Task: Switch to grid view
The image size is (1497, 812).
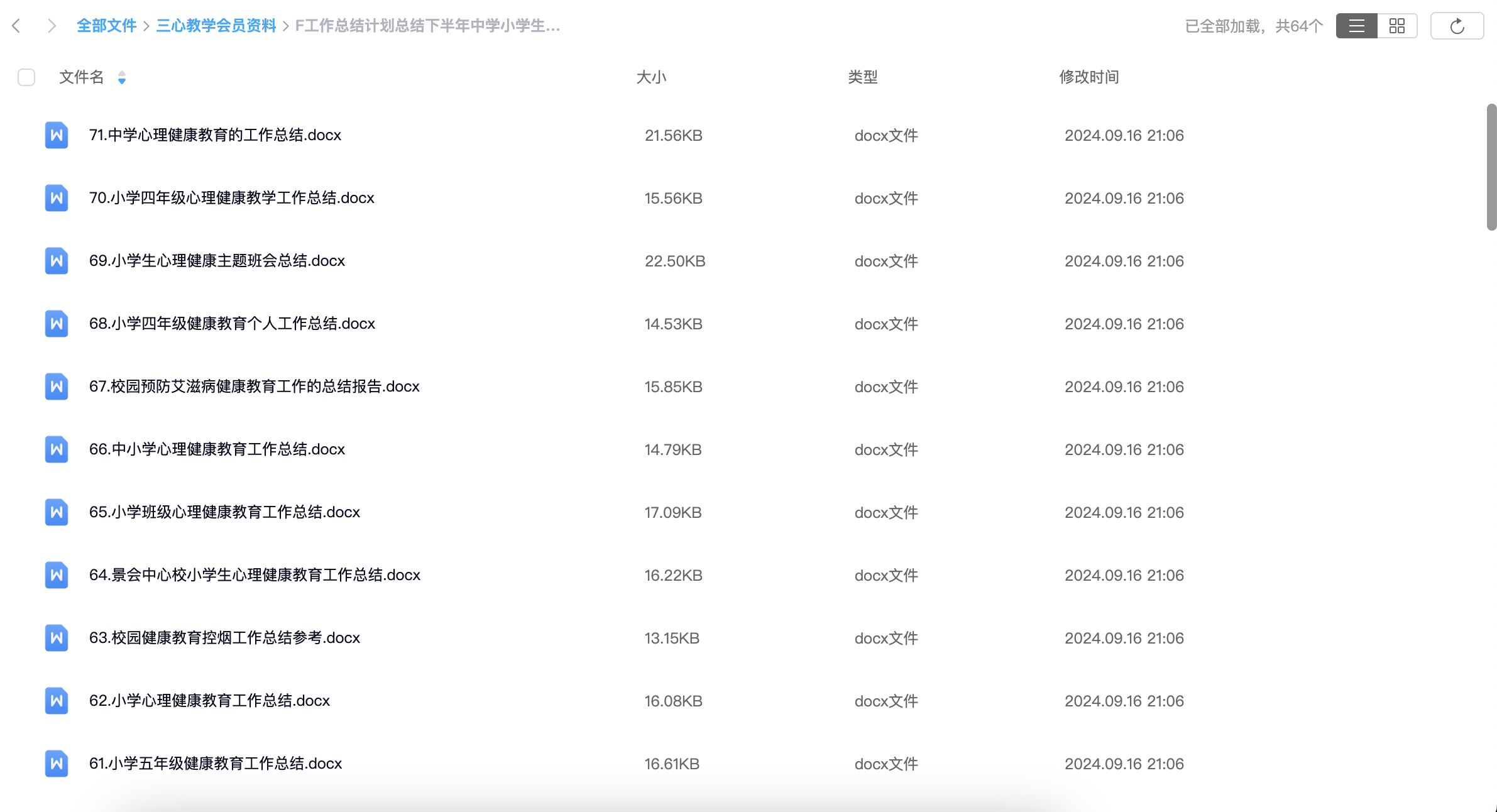Action: 1397,26
